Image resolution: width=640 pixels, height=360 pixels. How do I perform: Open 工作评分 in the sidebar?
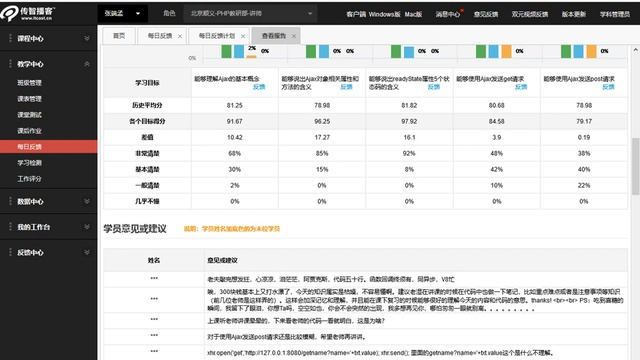[x=29, y=179]
